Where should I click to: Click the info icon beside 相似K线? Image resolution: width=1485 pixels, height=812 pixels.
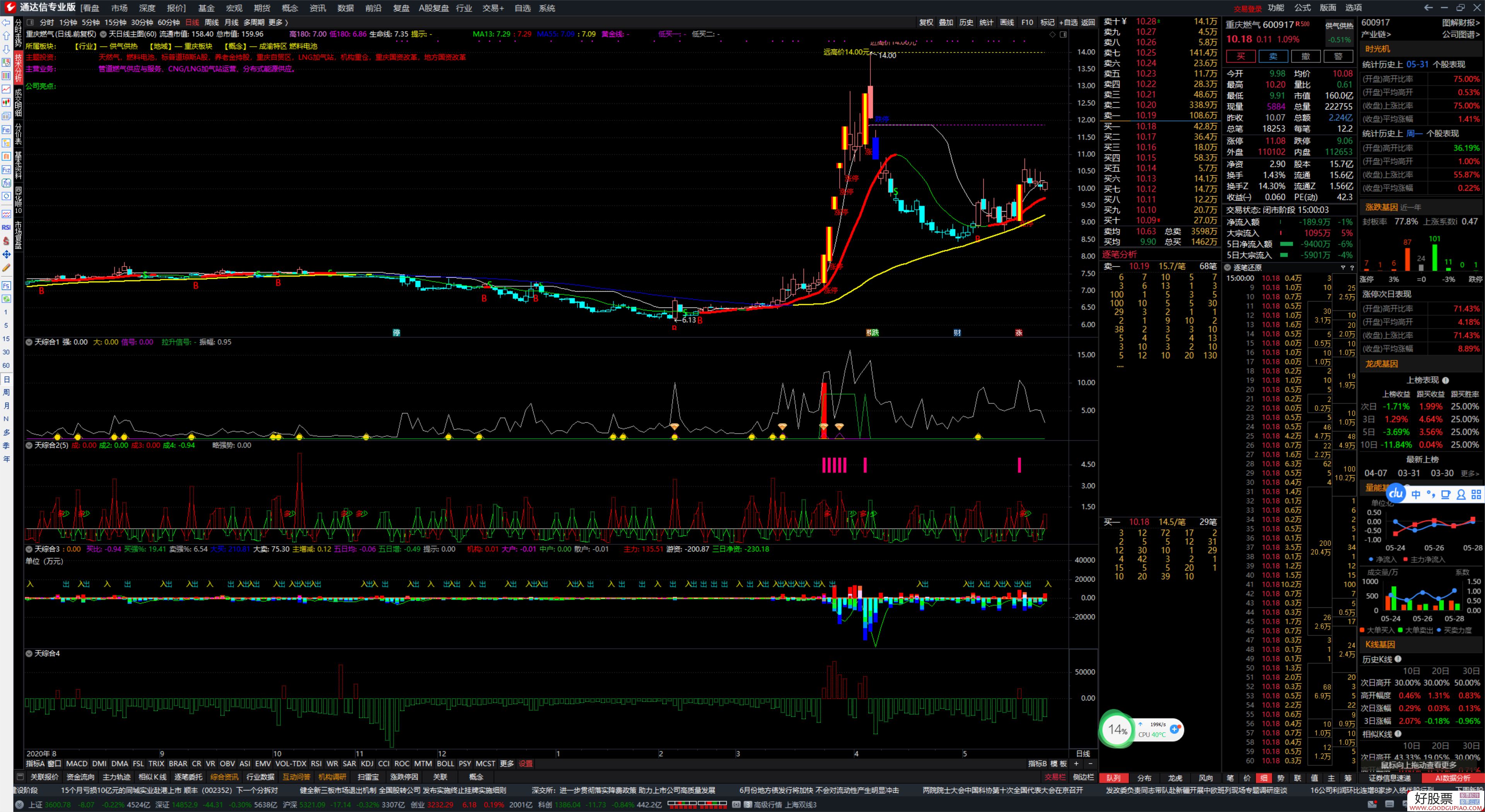point(1398,734)
